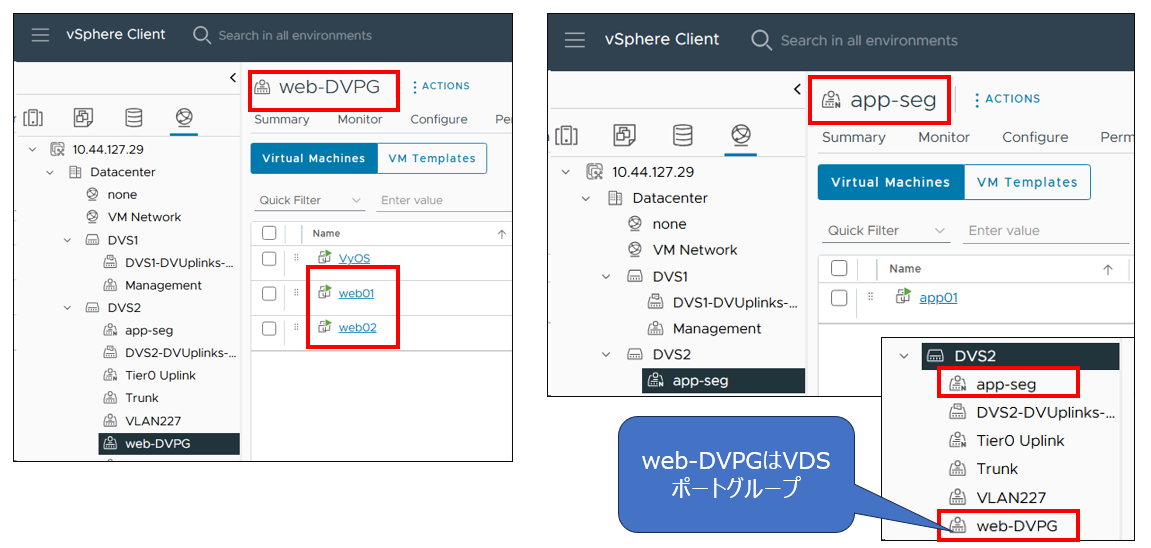
Task: Open VMs and Templates inventory icon, web-DVPG window
Action: click(83, 117)
